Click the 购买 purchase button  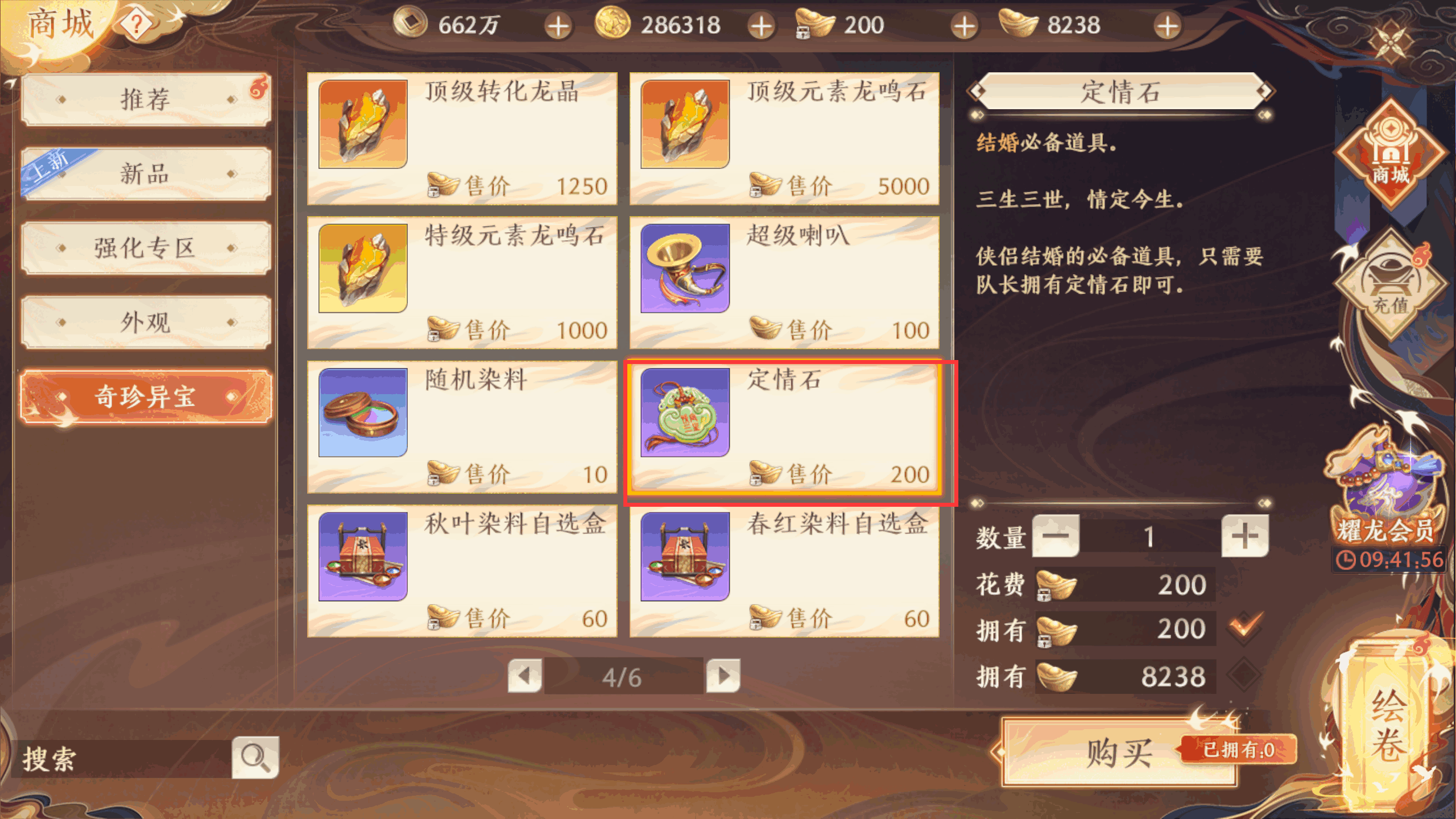[1119, 752]
